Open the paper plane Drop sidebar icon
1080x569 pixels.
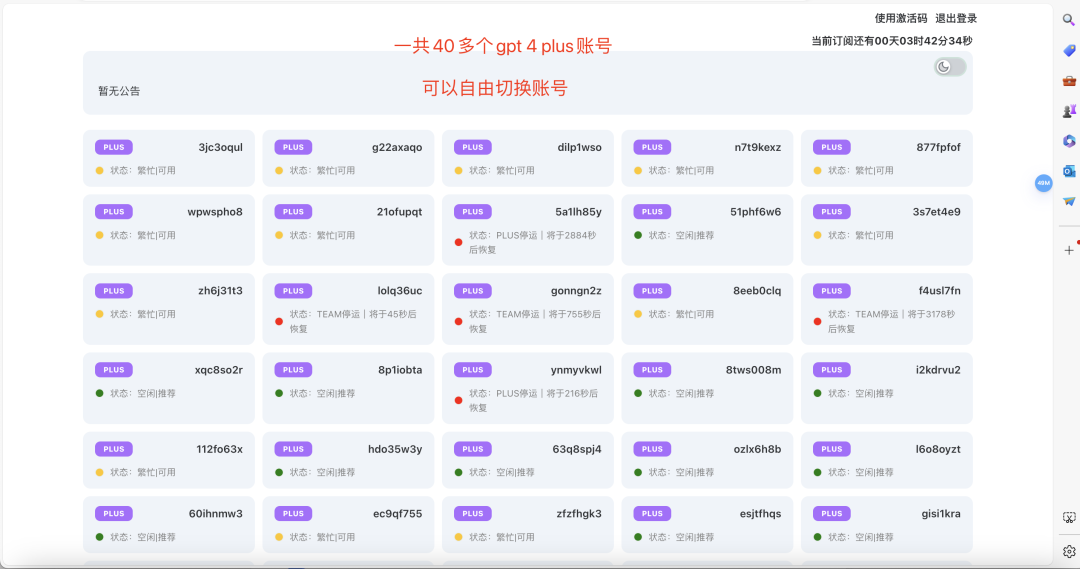pos(1069,201)
